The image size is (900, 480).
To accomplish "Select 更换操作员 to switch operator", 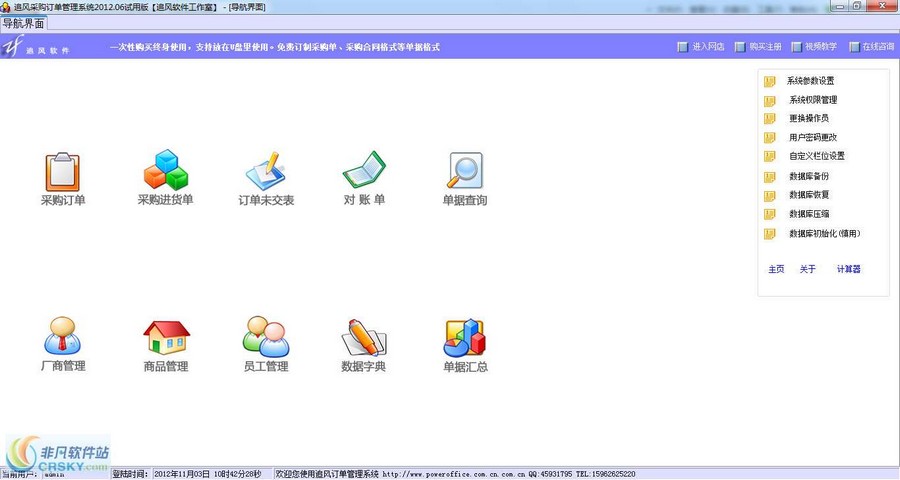I will click(809, 118).
